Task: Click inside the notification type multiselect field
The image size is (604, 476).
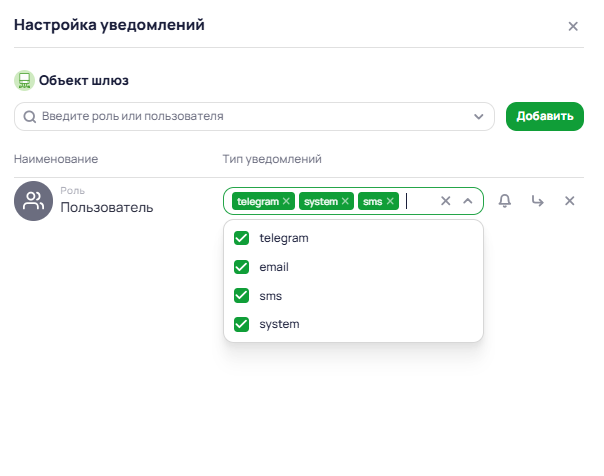Action: tap(420, 201)
